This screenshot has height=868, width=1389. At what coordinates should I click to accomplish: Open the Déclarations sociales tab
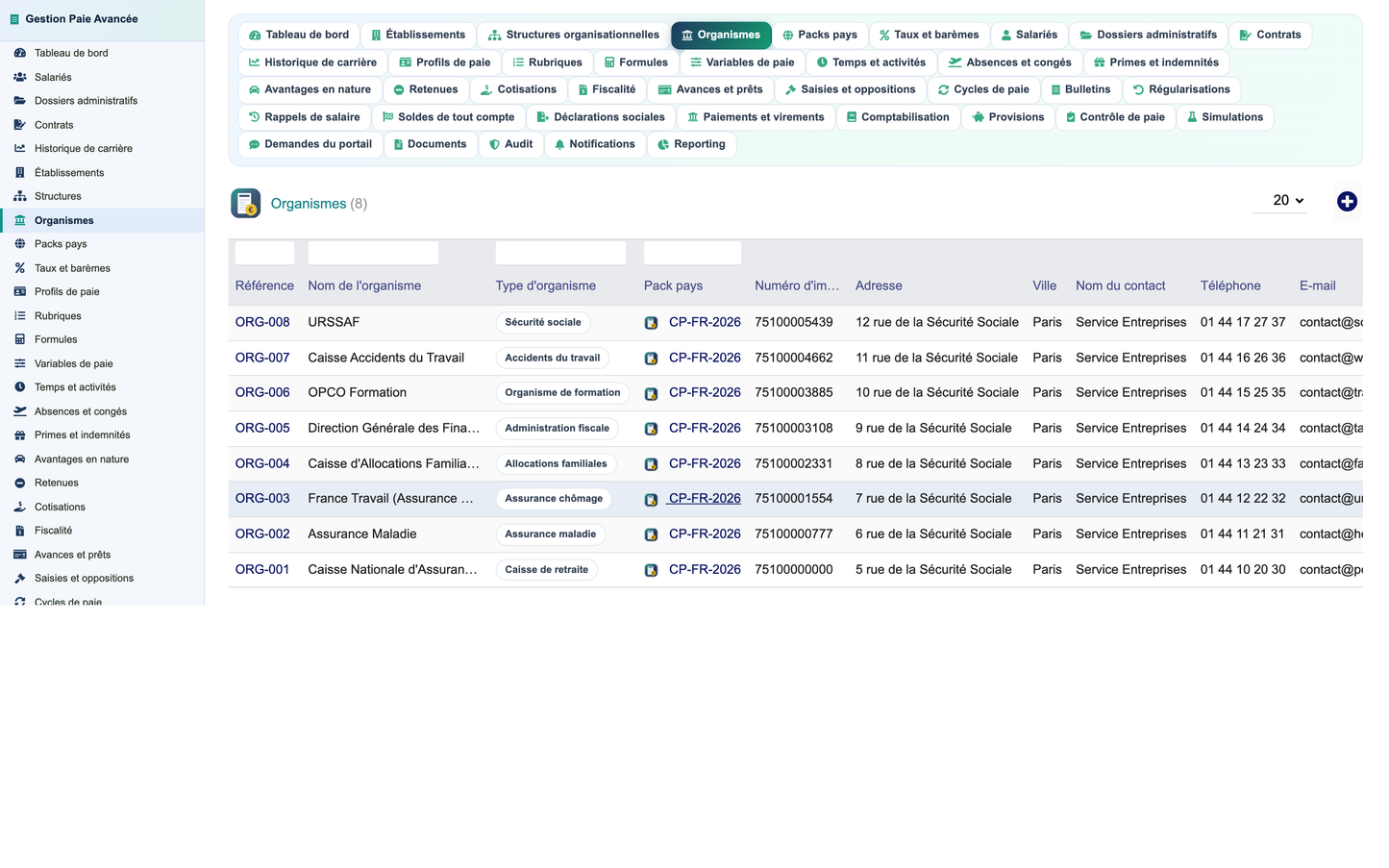point(600,117)
